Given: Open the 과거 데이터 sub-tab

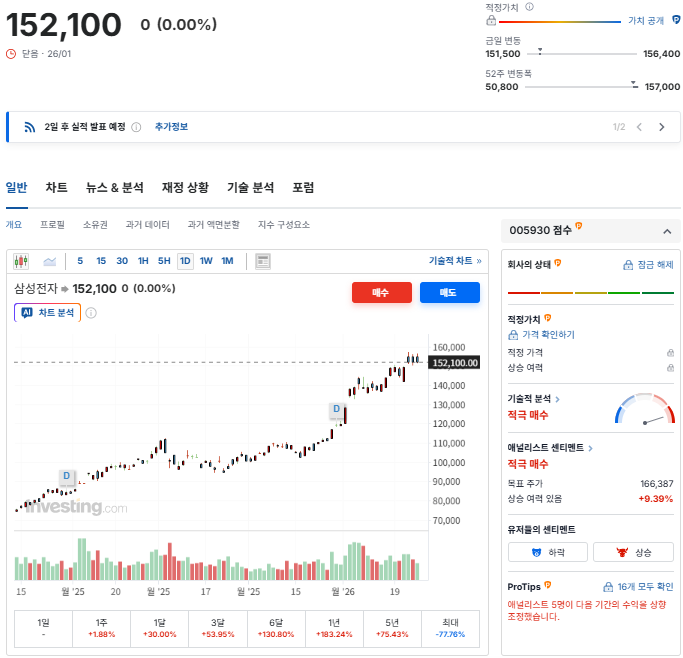Looking at the screenshot, I should click(148, 225).
